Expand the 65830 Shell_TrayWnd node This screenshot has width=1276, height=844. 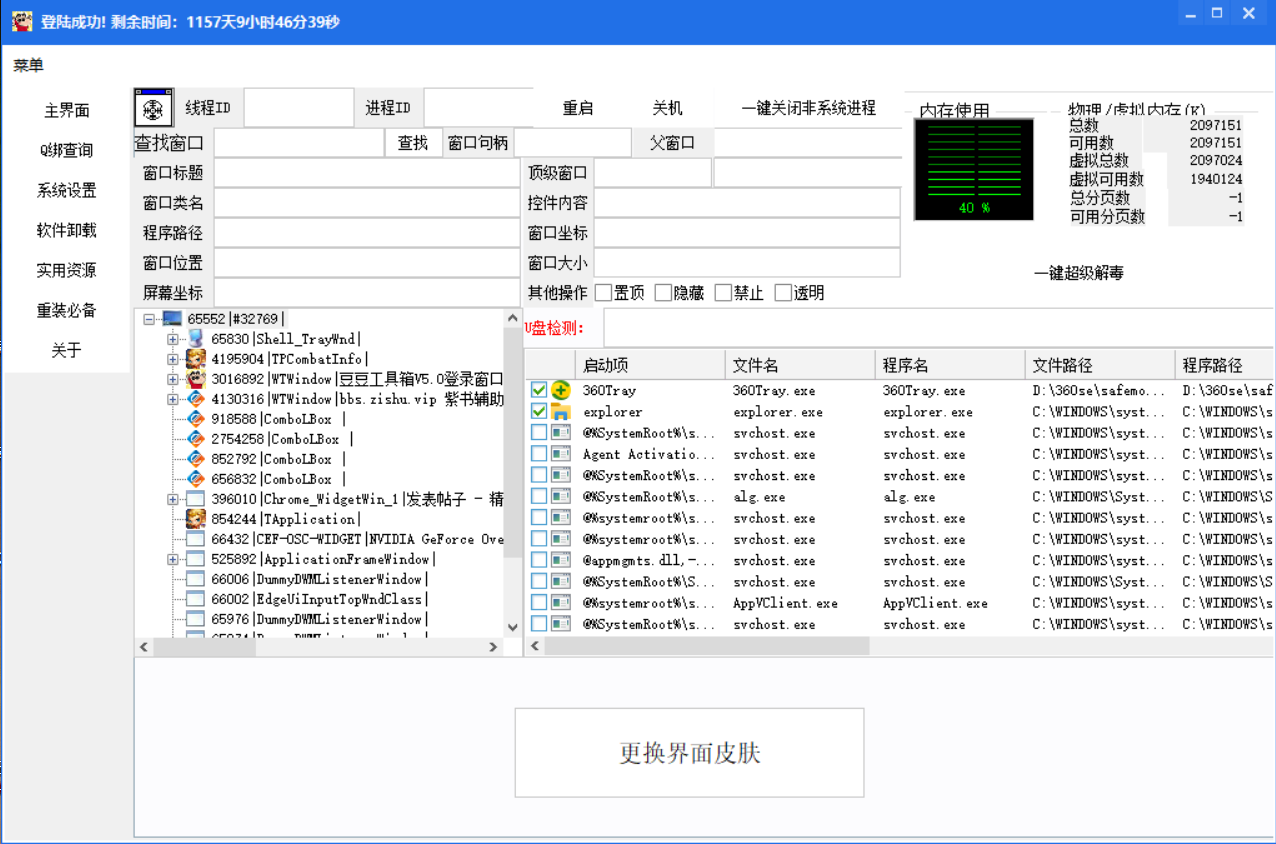(x=173, y=339)
